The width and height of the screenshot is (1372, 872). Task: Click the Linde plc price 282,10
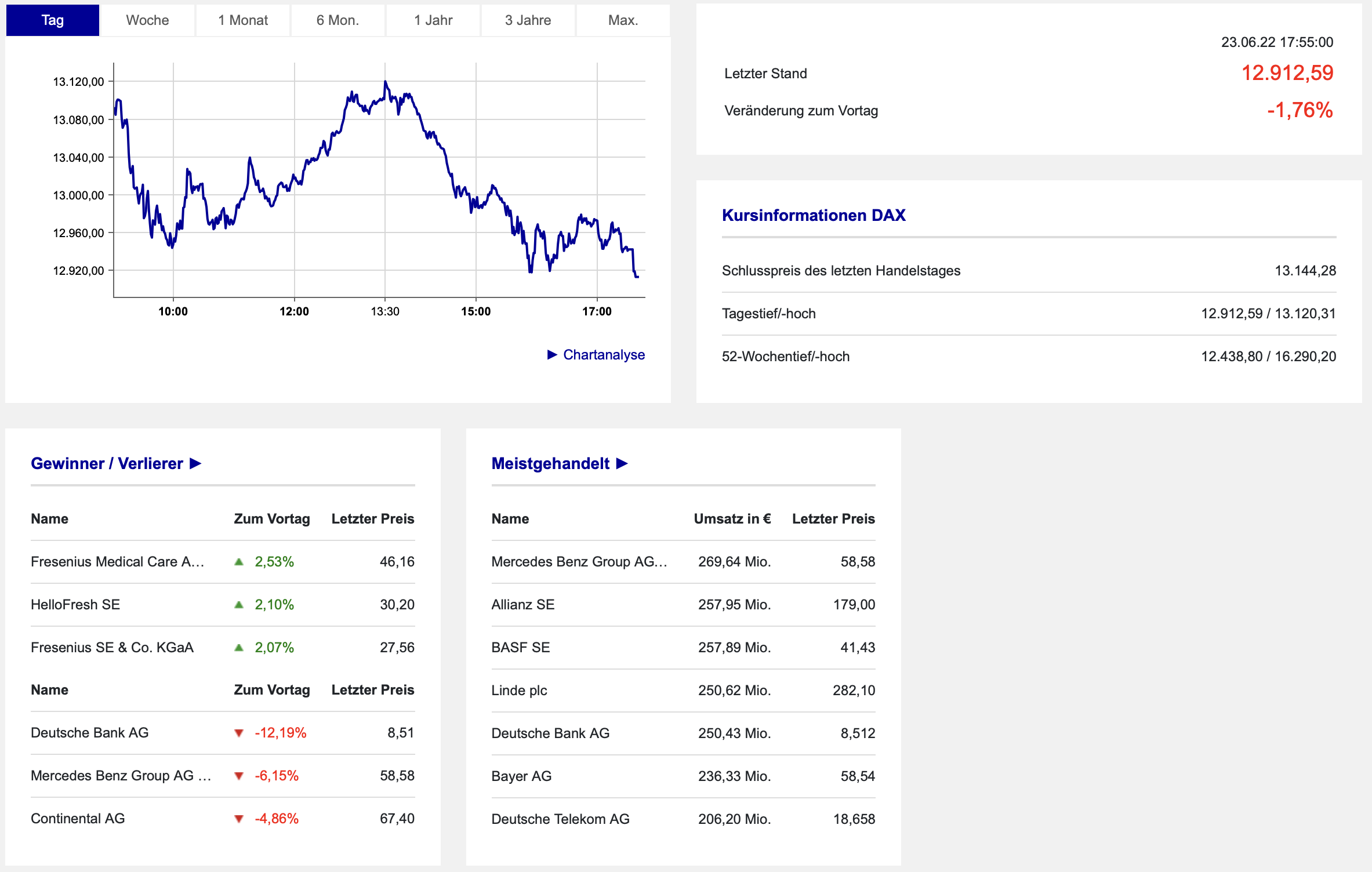[854, 691]
